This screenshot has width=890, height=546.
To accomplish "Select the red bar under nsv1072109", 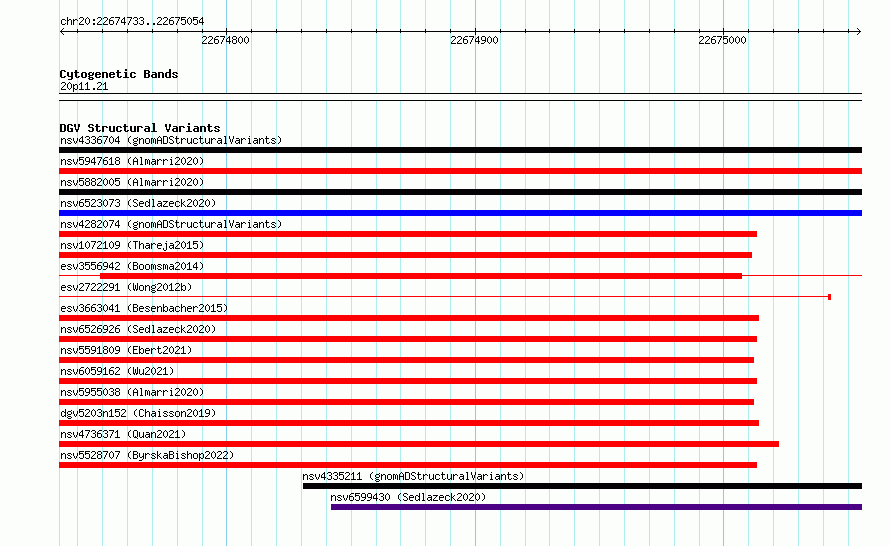I will coord(405,255).
